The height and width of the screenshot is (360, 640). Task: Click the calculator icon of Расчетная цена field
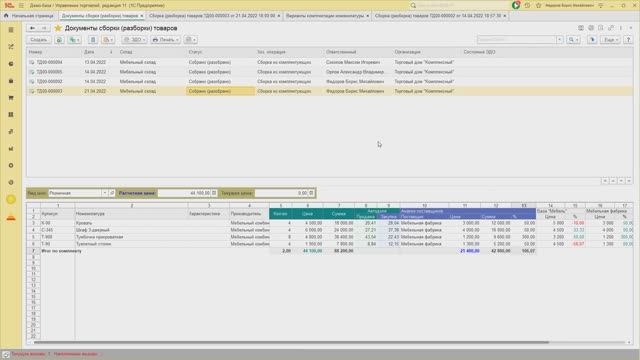click(214, 193)
